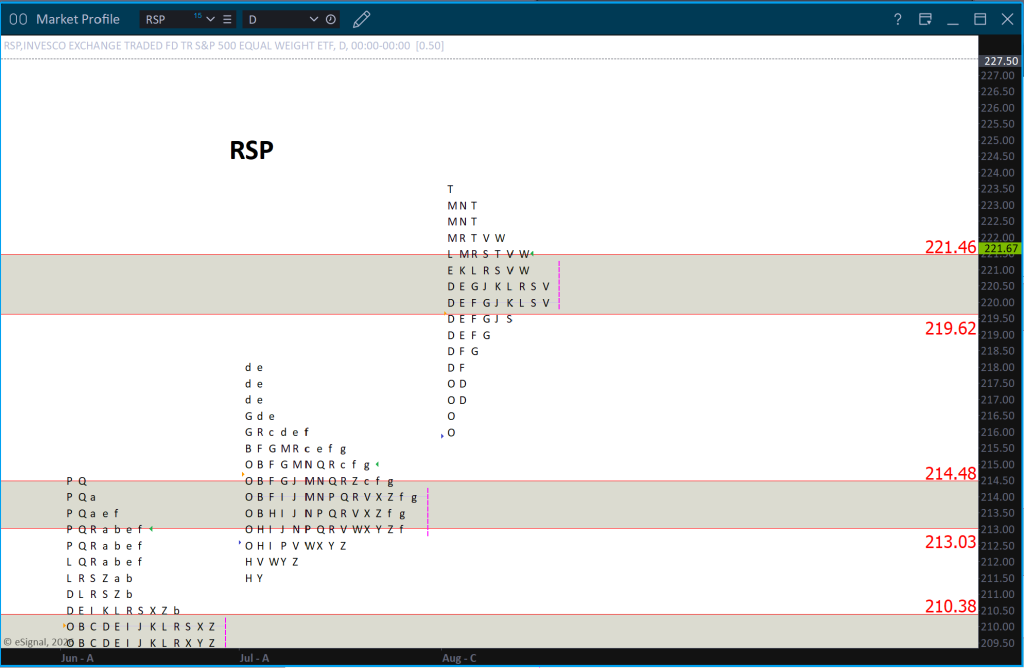The image size is (1024, 668).
Task: Click the 227.50 price axis label
Action: [x=1000, y=61]
